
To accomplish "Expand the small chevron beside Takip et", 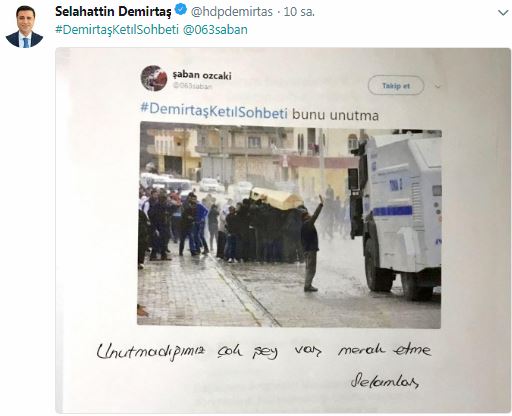I will point(438,86).
